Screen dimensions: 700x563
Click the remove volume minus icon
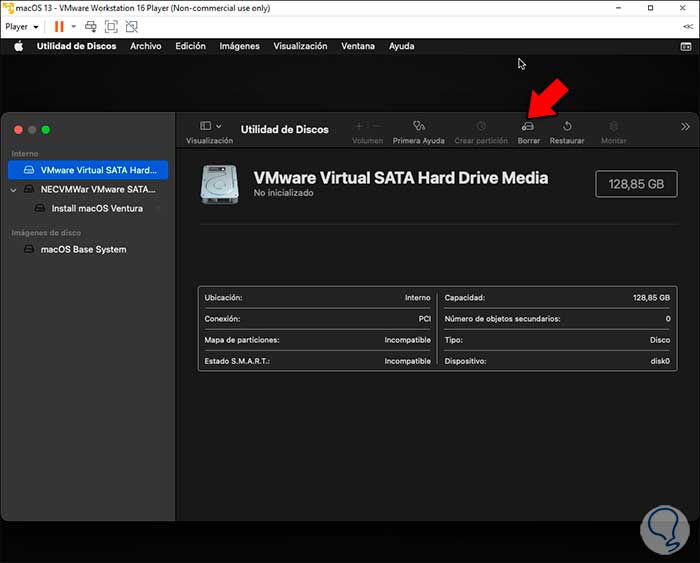376,126
